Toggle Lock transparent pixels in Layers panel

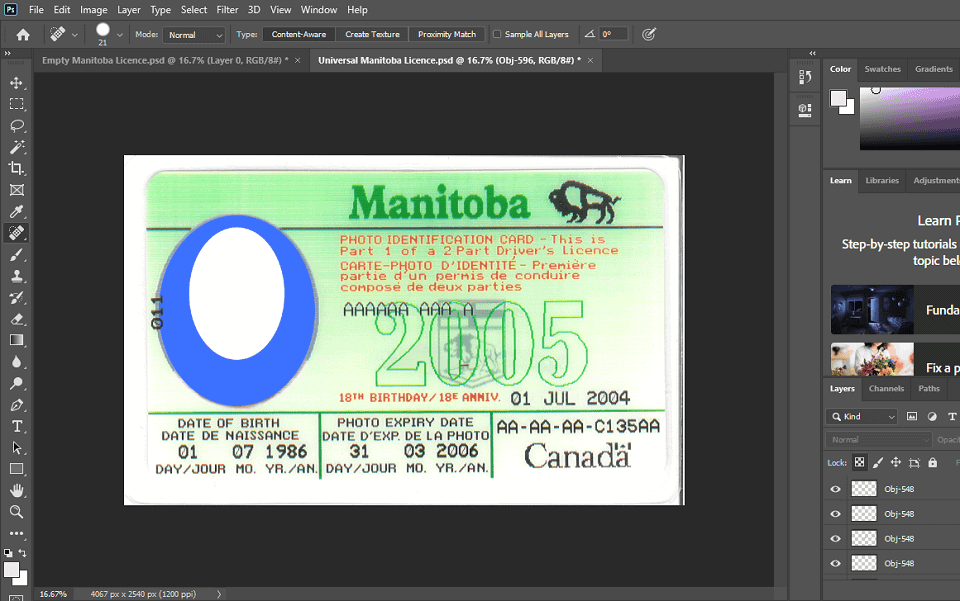point(858,462)
